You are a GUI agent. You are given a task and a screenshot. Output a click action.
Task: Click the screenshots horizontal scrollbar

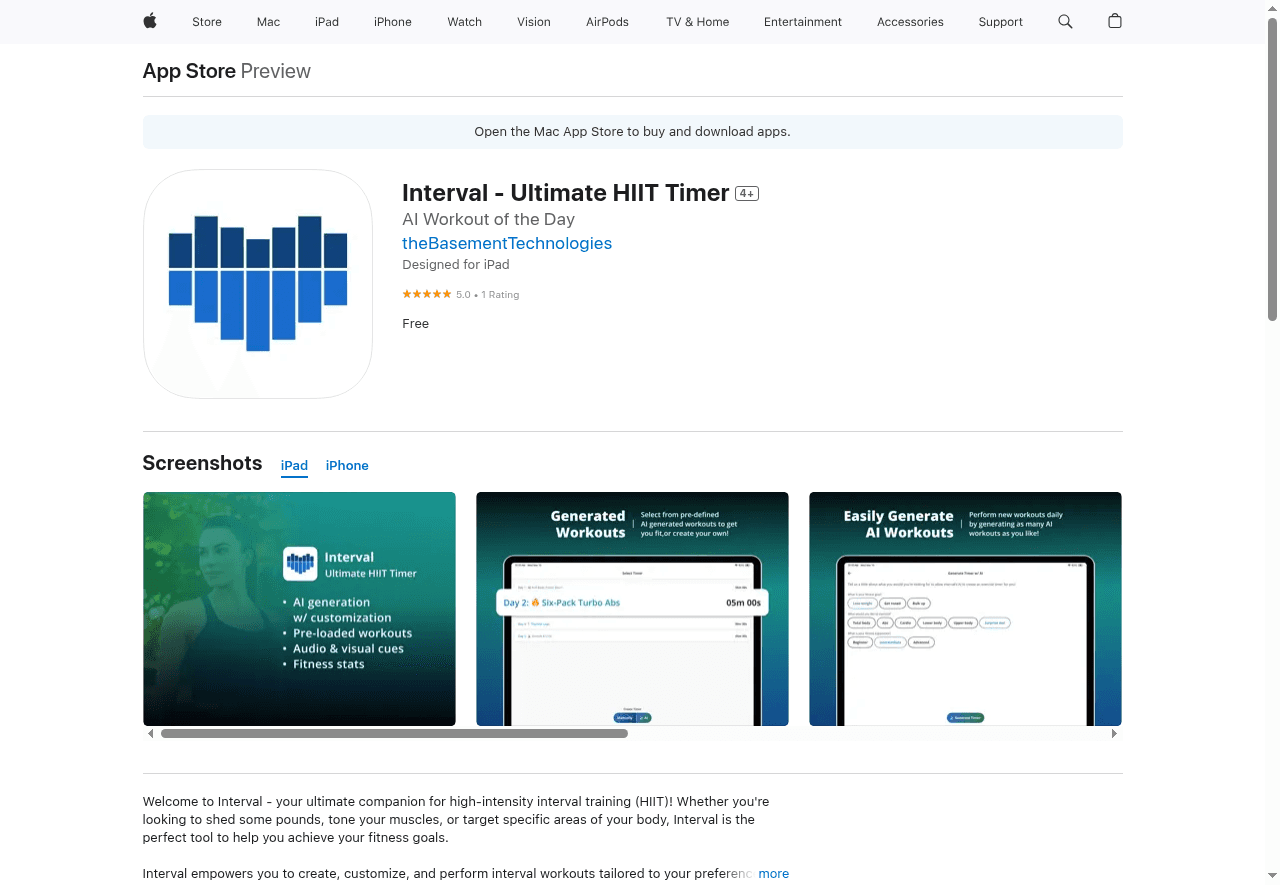pyautogui.click(x=394, y=734)
